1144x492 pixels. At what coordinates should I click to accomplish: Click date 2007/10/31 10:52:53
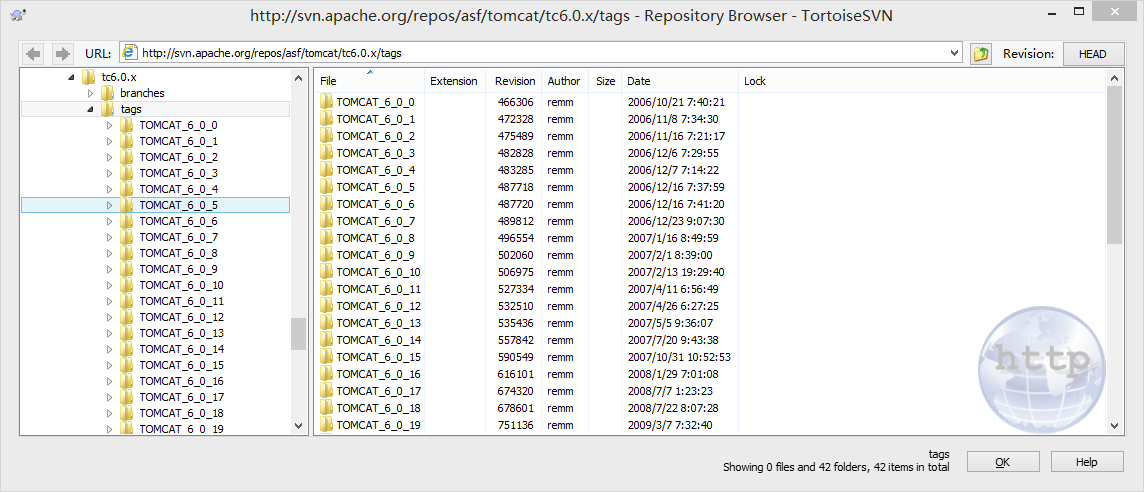679,357
